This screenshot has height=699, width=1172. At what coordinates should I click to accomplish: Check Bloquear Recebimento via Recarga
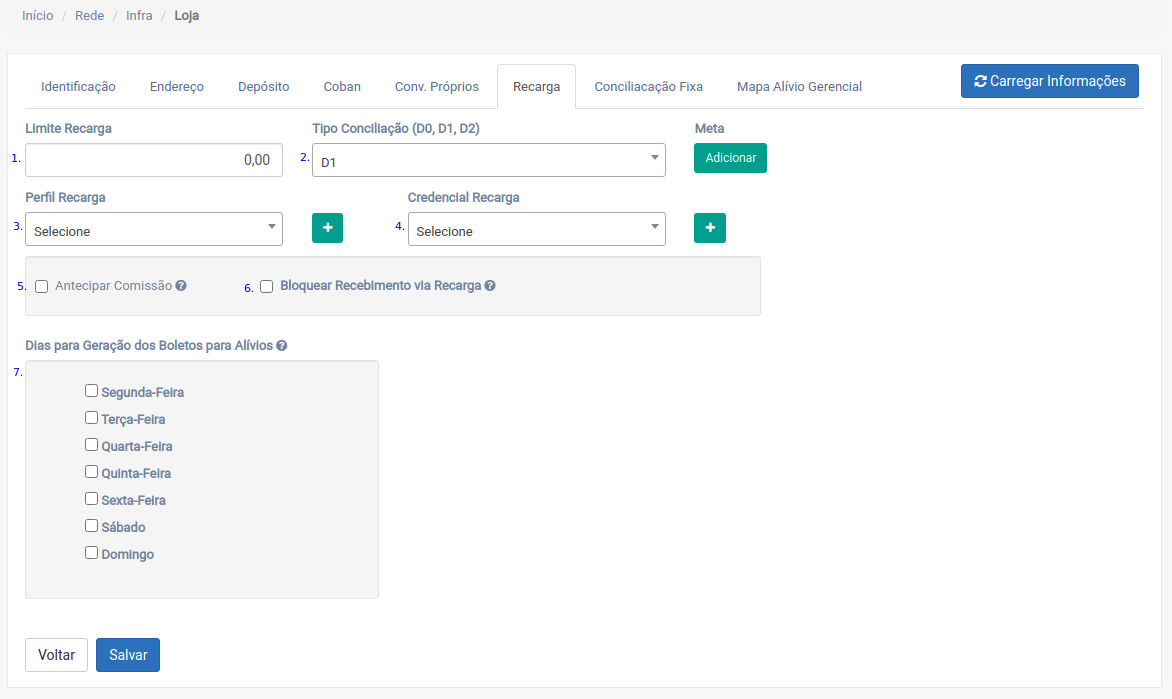click(x=267, y=287)
